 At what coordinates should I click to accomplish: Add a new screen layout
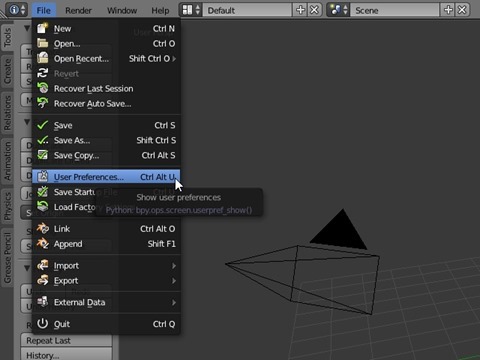(300, 10)
